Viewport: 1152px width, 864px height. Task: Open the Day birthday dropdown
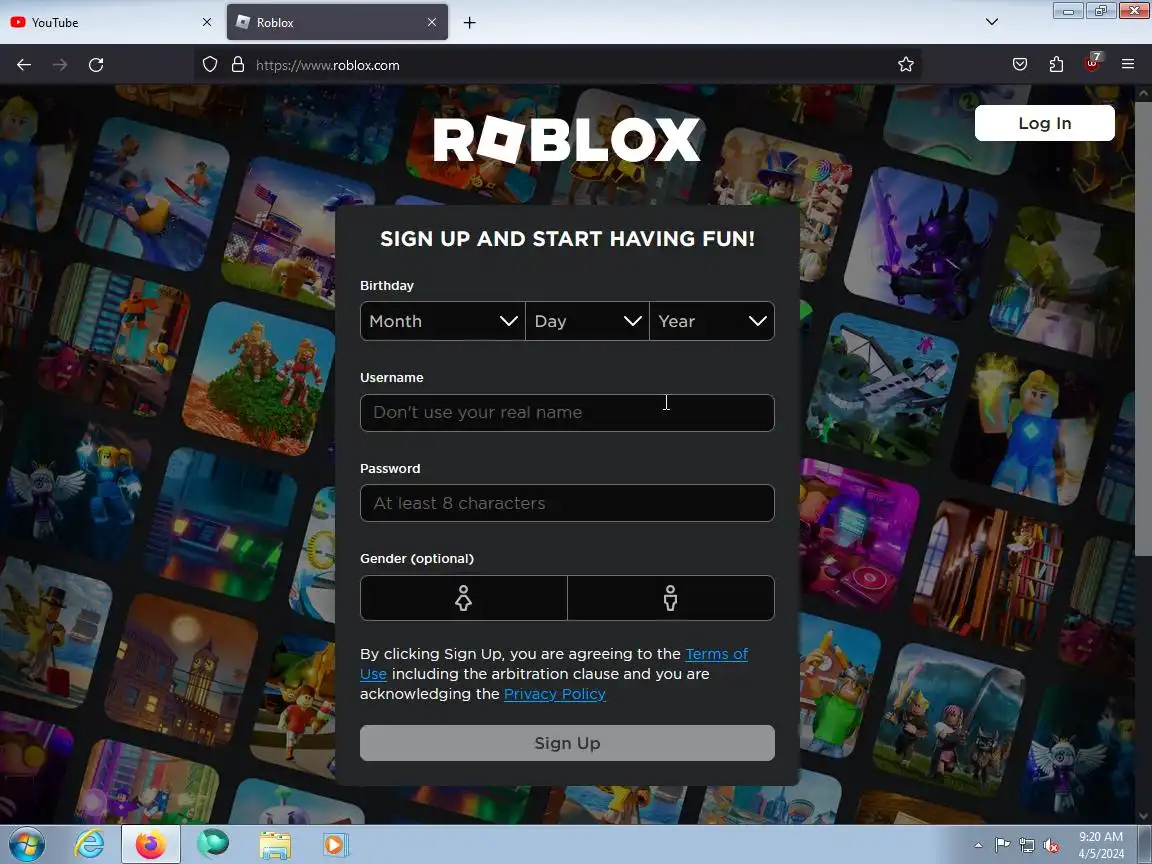pos(587,321)
